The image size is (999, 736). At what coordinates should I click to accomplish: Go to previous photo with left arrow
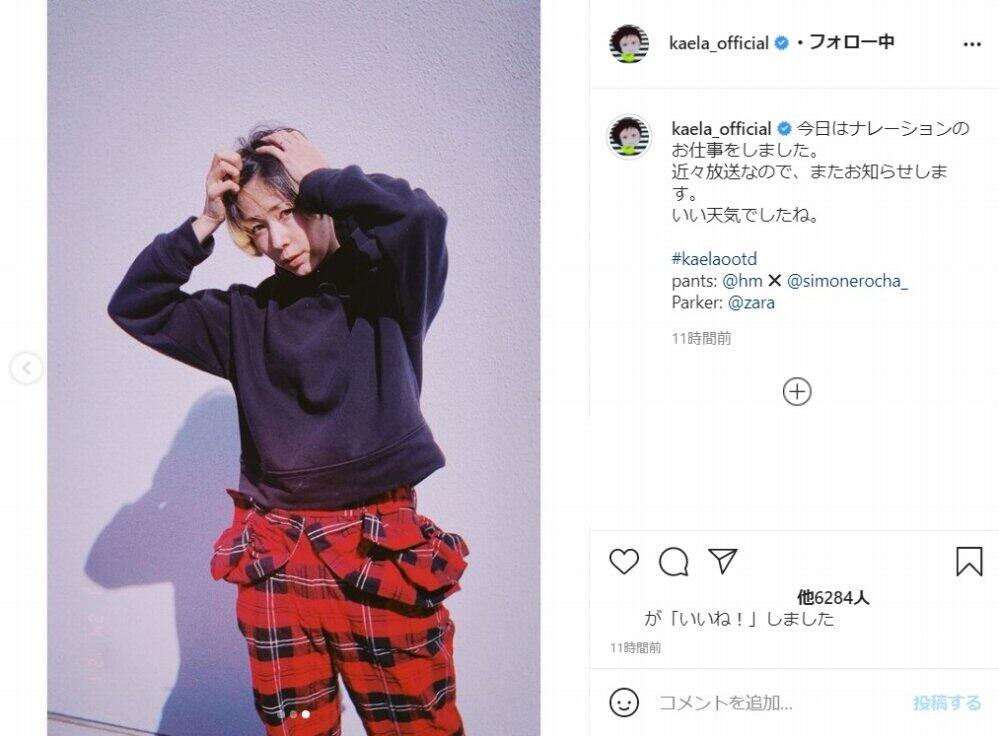coord(27,368)
